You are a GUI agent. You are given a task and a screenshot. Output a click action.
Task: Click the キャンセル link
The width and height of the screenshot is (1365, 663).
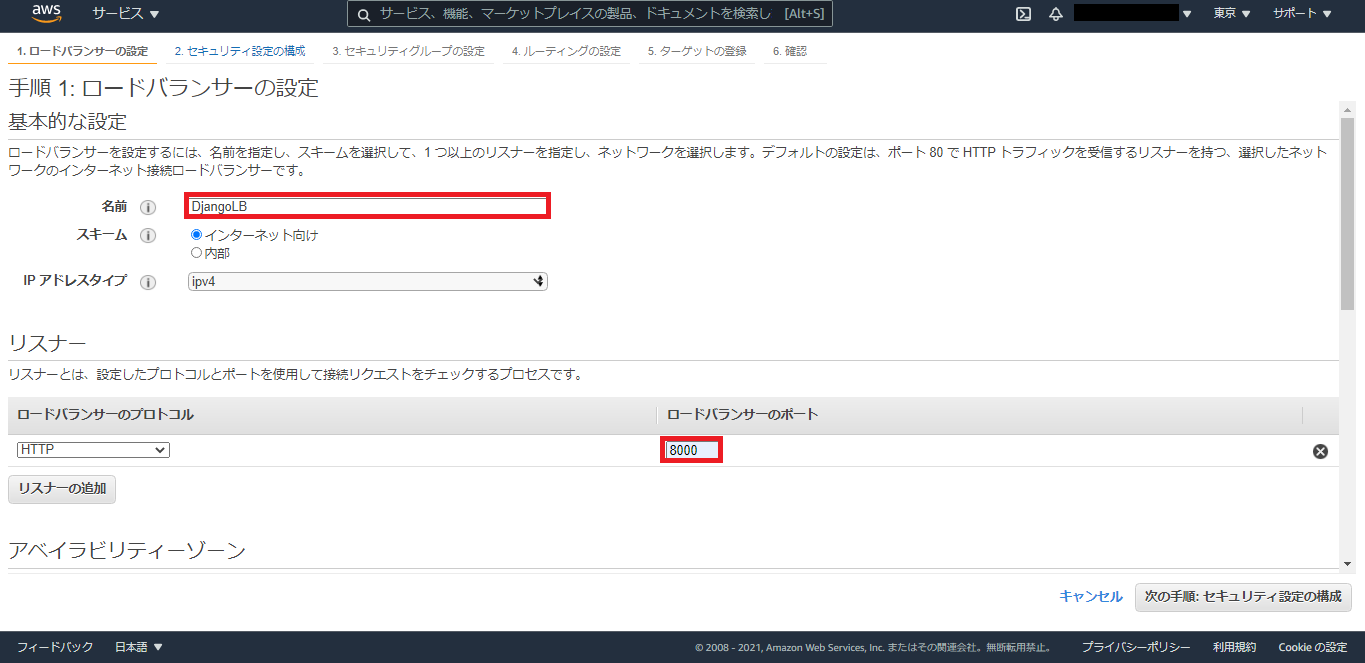pyautogui.click(x=1091, y=596)
